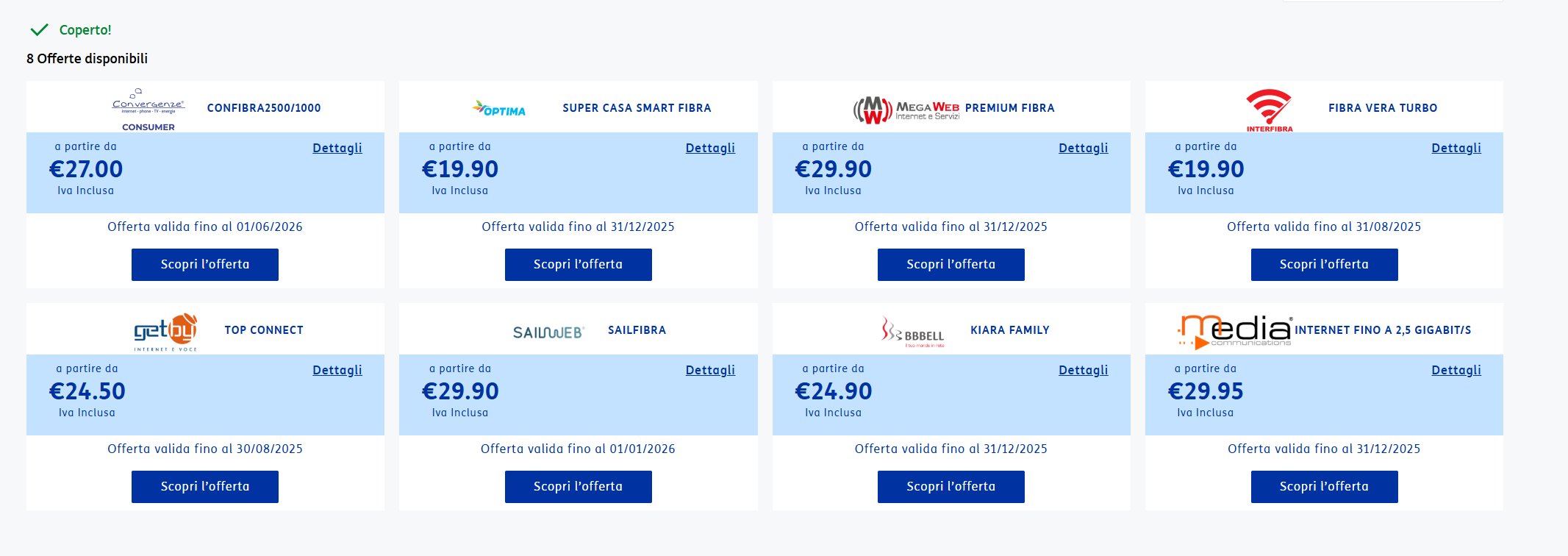Open Dettagli for Top Connect offer
Image resolution: width=1568 pixels, height=556 pixels.
tap(337, 370)
